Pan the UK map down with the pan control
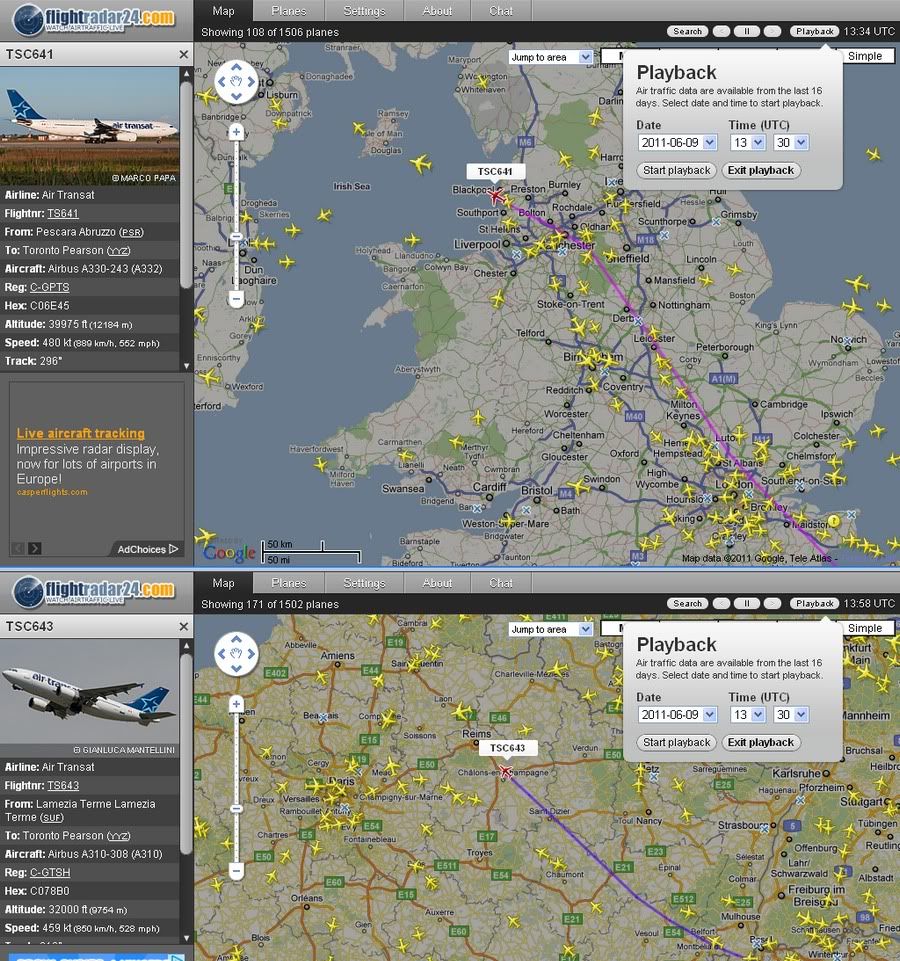 (236, 96)
